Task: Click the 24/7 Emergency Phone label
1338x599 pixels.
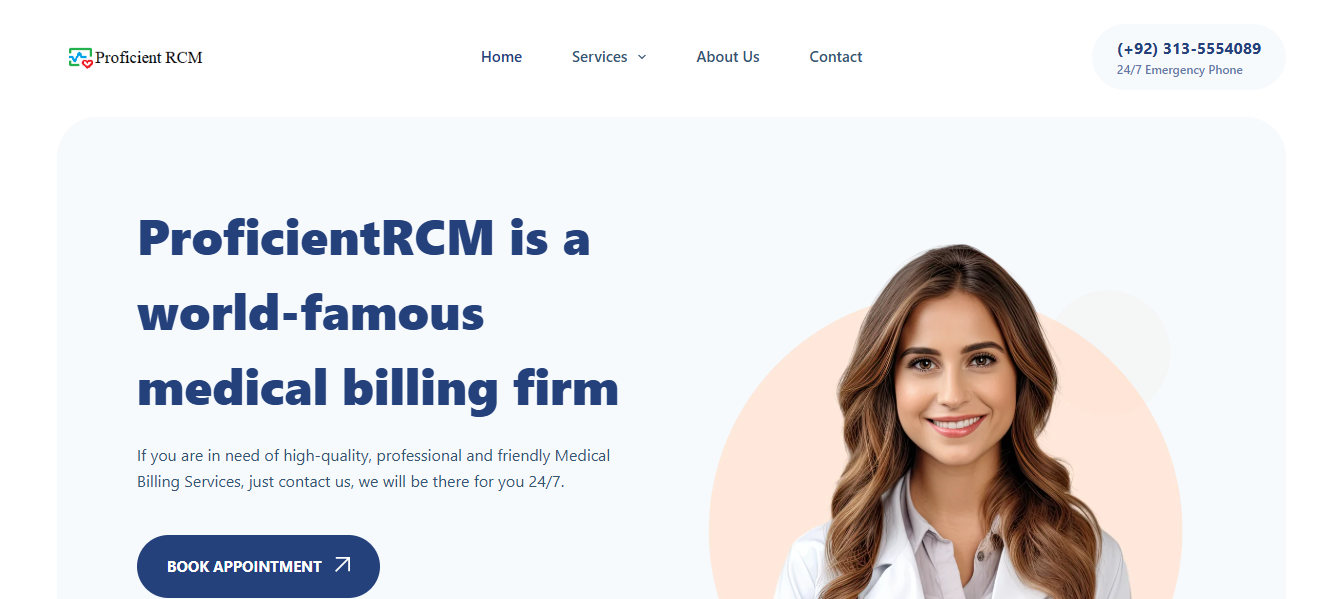Action: [x=1180, y=70]
